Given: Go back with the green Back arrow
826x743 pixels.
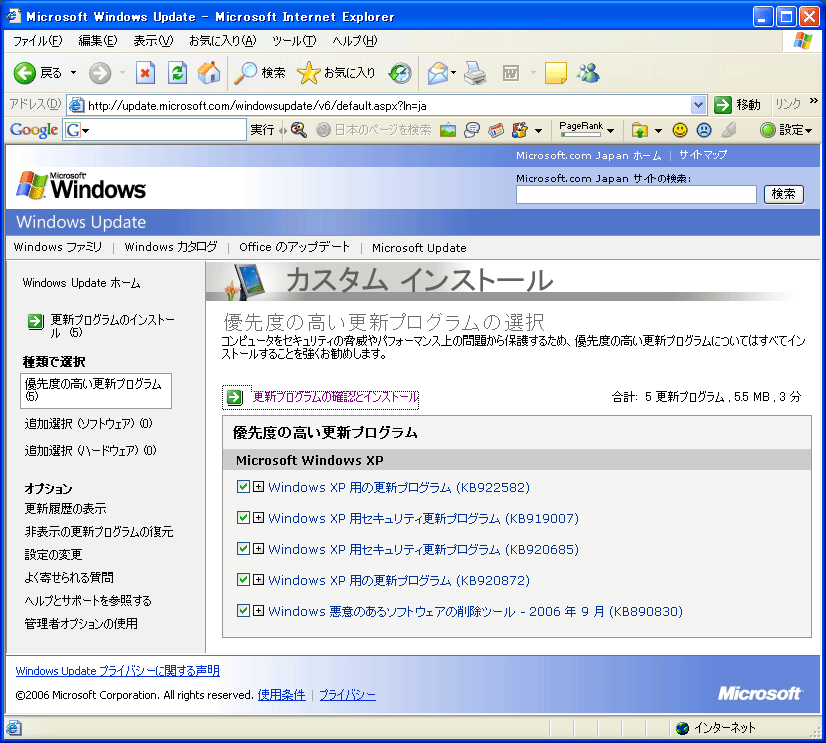Looking at the screenshot, I should click(25, 73).
